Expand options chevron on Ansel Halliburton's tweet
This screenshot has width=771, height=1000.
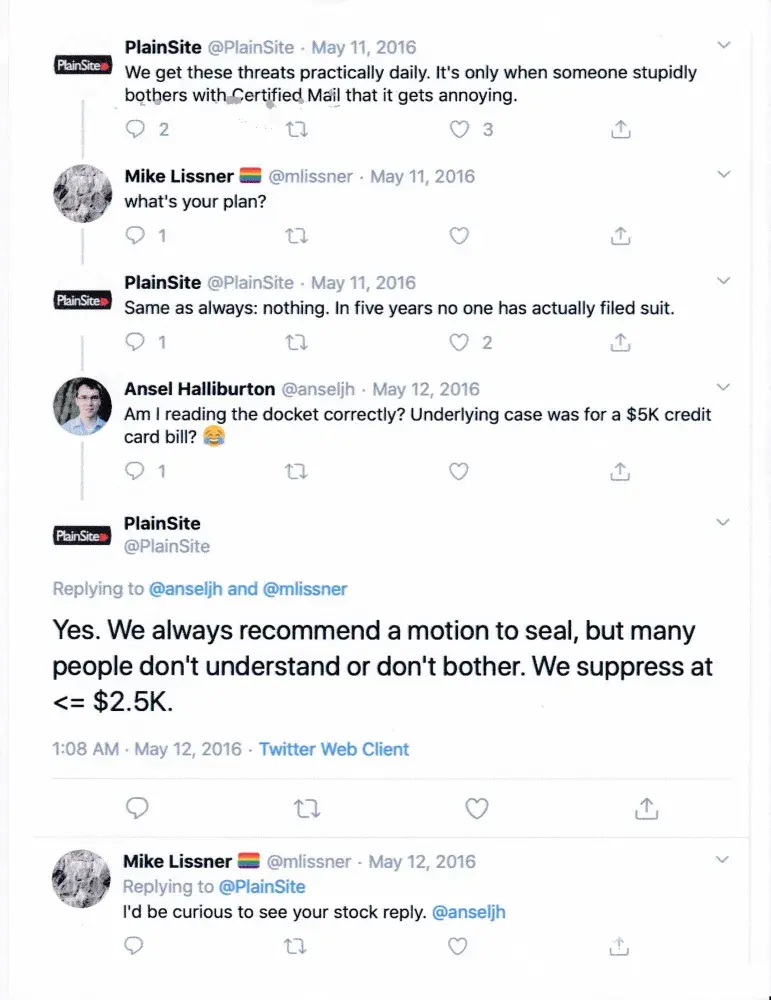[x=725, y=387]
